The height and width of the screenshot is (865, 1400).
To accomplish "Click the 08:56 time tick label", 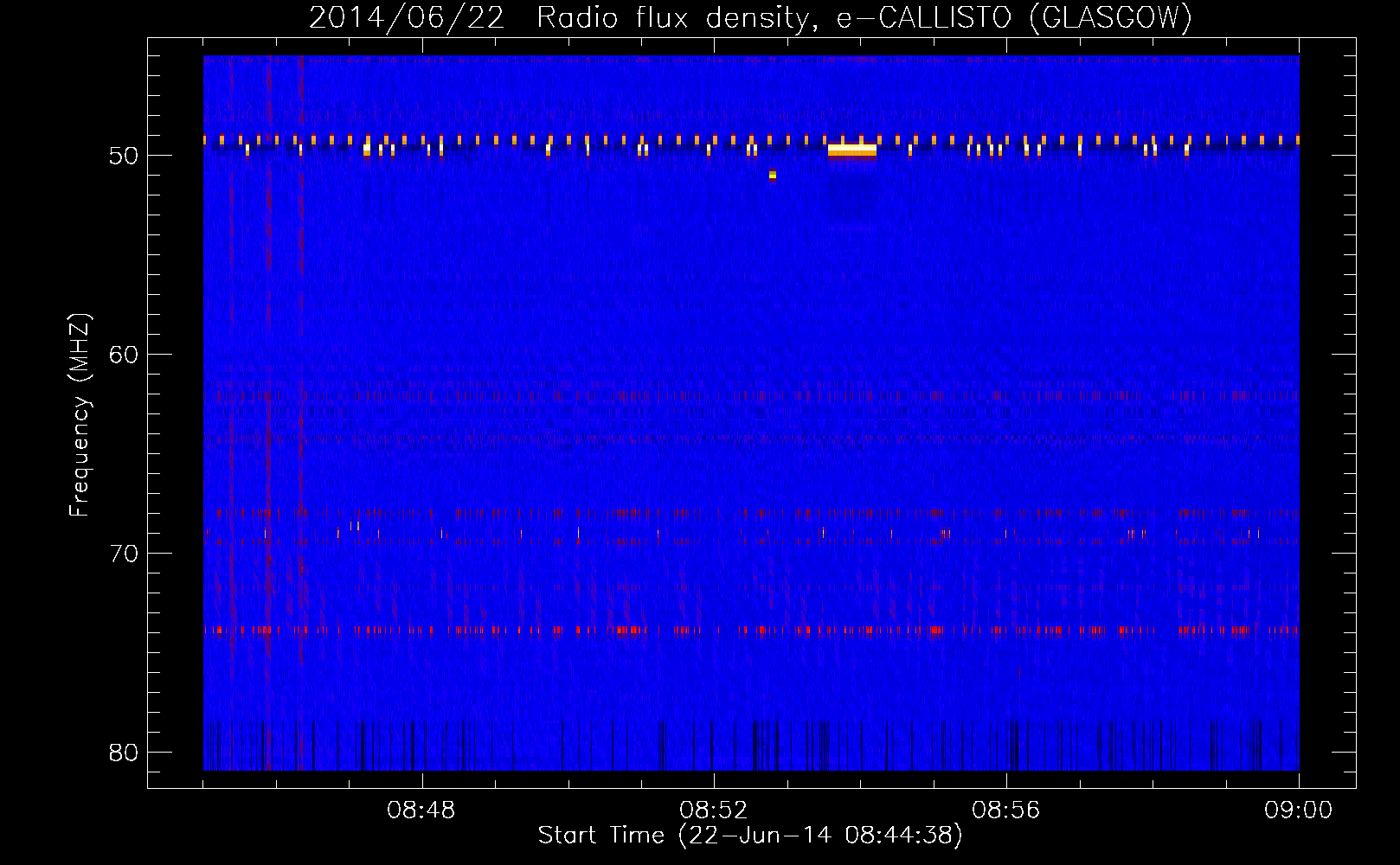I will point(1006,811).
